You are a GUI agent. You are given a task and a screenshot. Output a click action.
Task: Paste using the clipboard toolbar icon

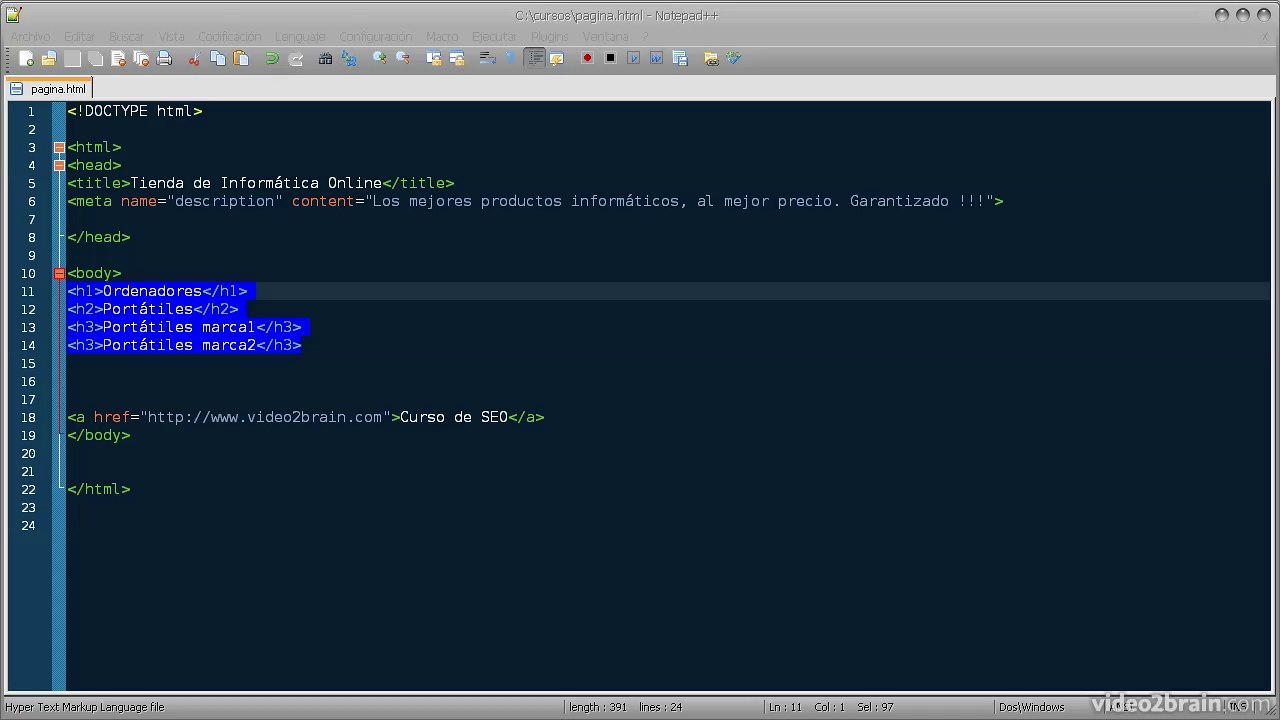pyautogui.click(x=240, y=59)
